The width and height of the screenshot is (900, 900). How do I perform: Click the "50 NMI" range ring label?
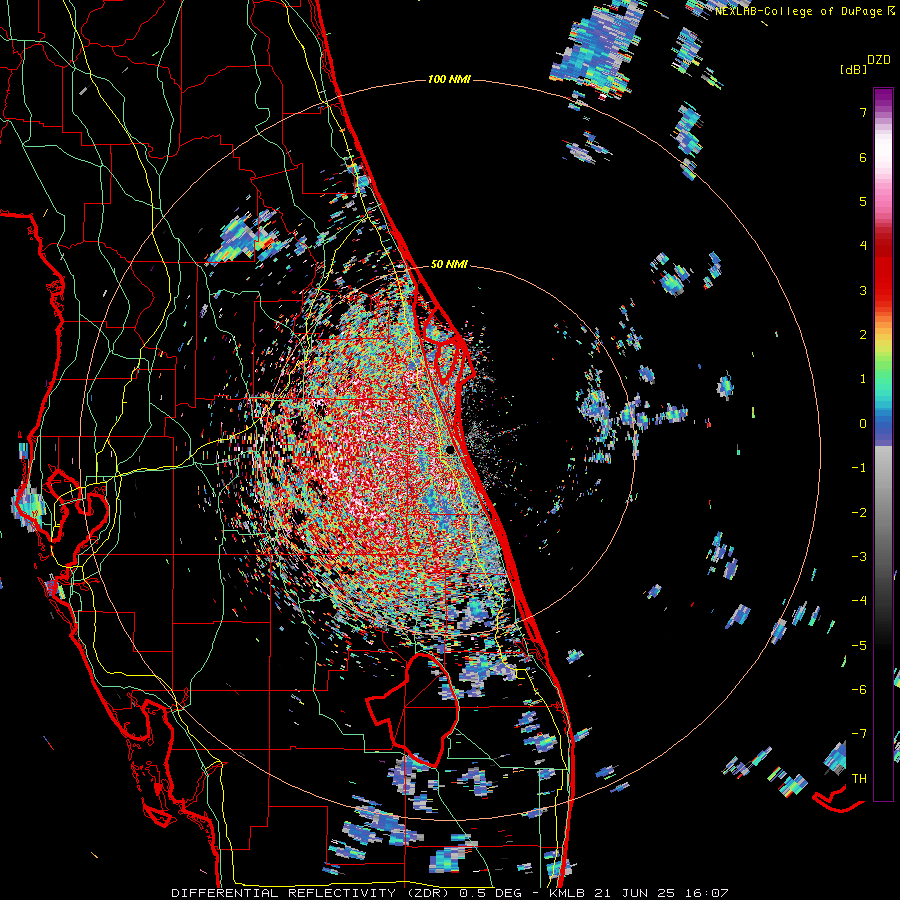point(449,264)
